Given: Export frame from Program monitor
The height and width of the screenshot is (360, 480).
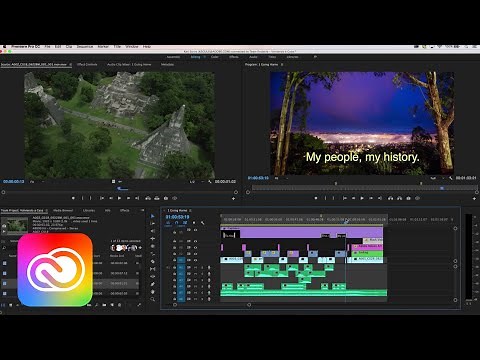Looking at the screenshot, I should (x=408, y=198).
